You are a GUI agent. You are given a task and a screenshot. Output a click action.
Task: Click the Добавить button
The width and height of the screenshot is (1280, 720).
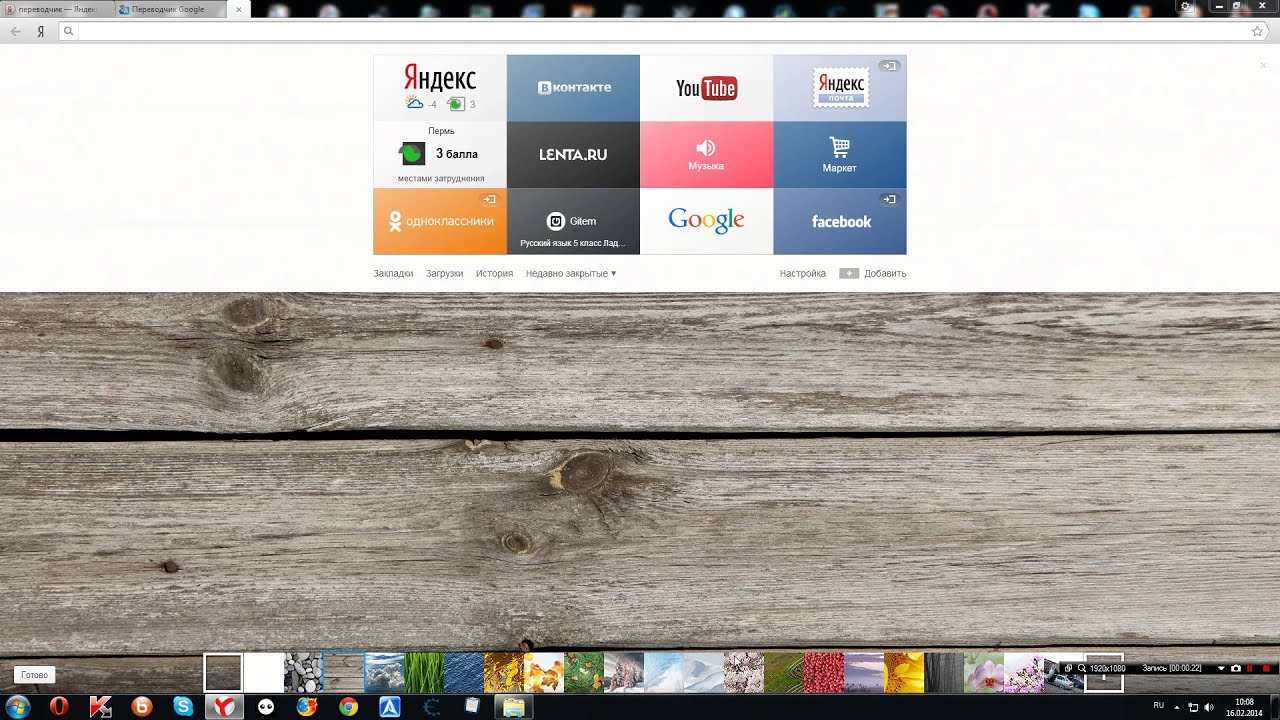click(x=873, y=273)
